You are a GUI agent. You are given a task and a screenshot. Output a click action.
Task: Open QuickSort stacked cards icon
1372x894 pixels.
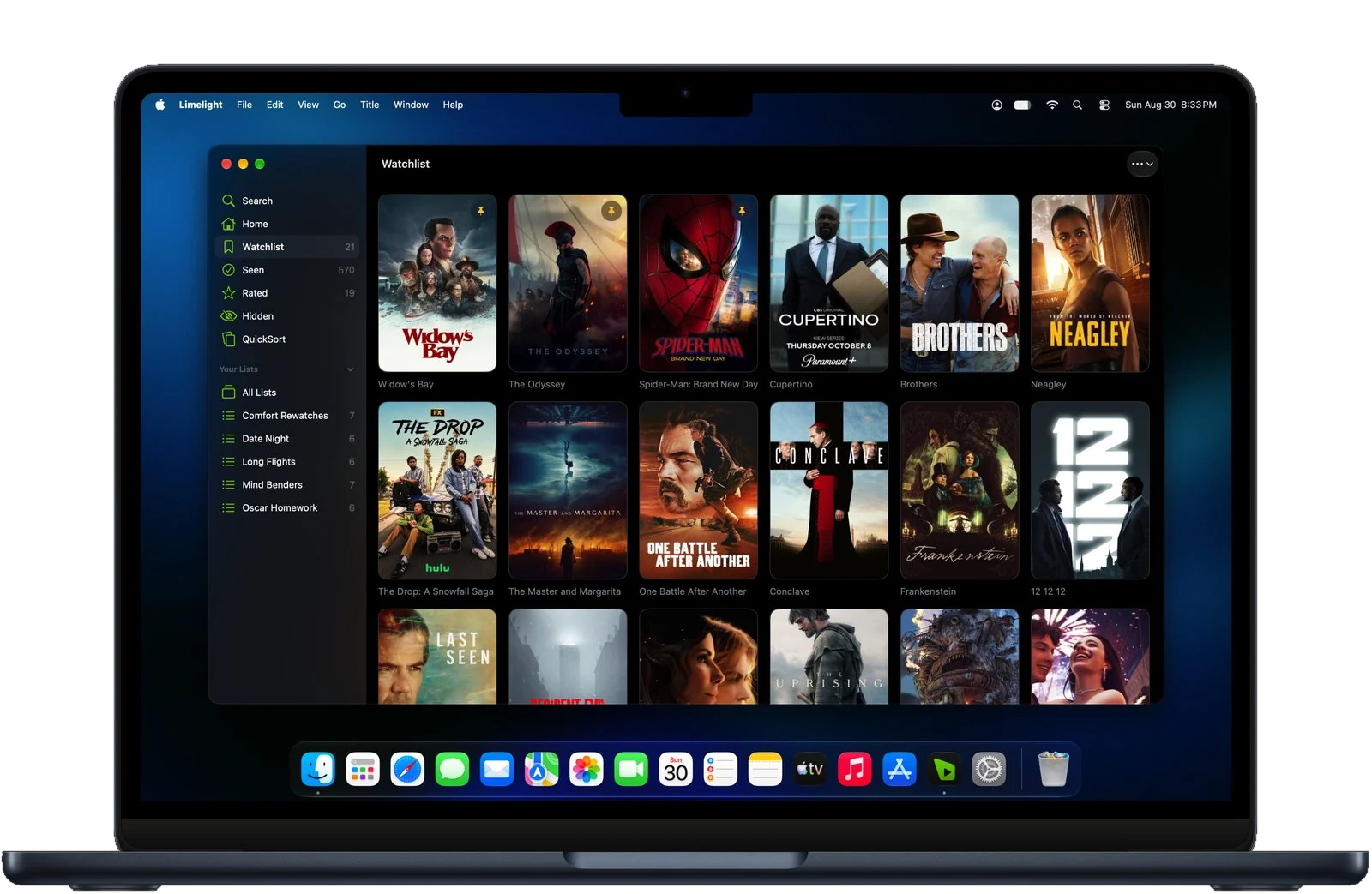228,339
